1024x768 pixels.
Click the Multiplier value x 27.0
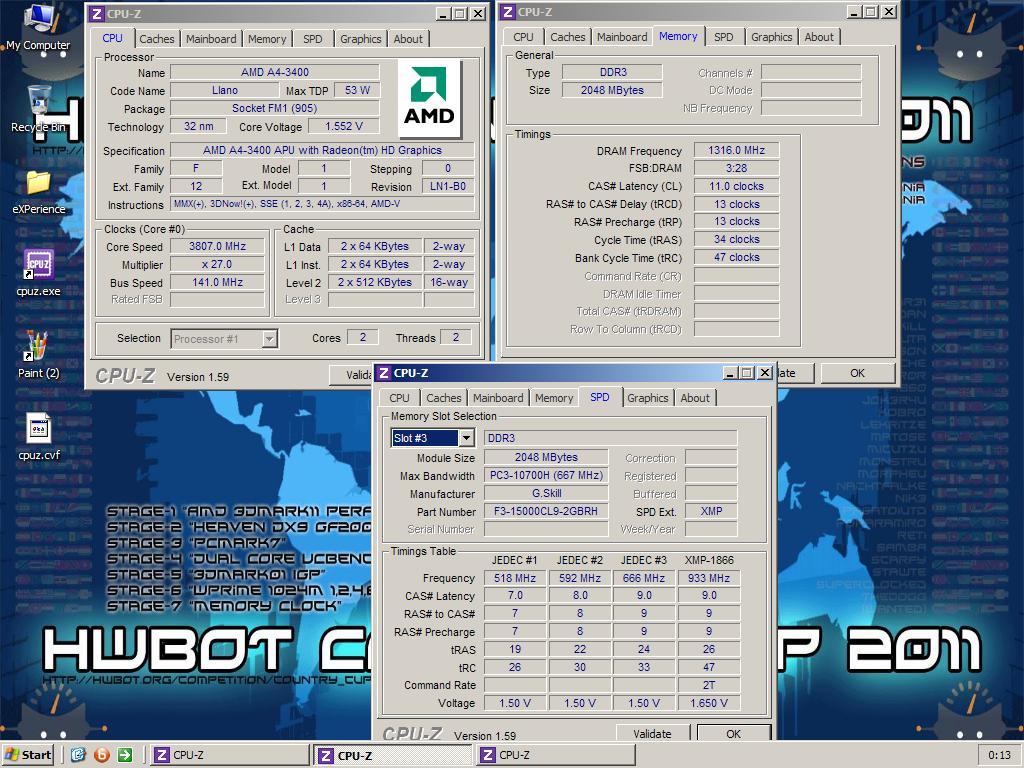(x=217, y=264)
